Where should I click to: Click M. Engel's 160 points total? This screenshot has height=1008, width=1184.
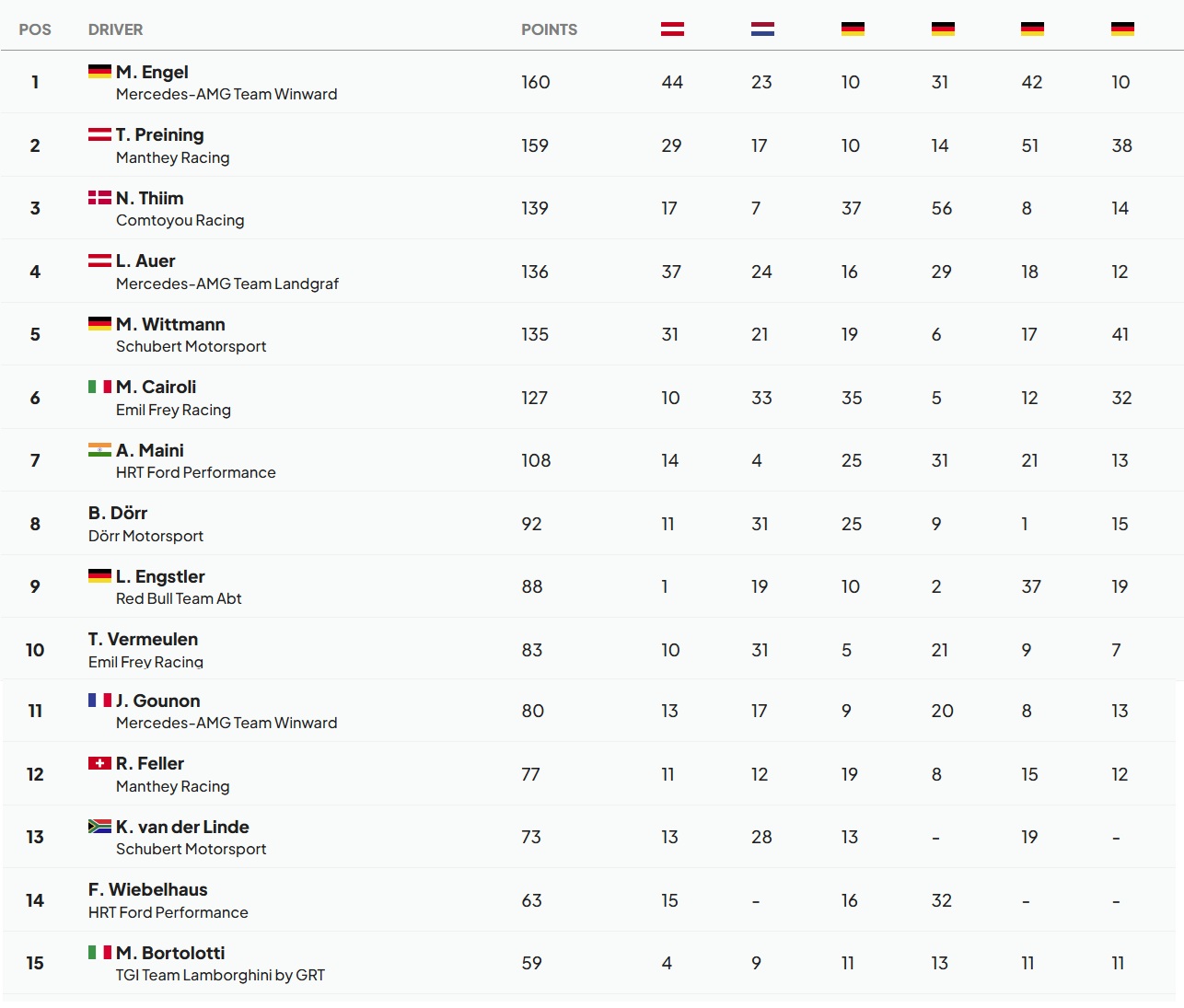click(x=536, y=82)
